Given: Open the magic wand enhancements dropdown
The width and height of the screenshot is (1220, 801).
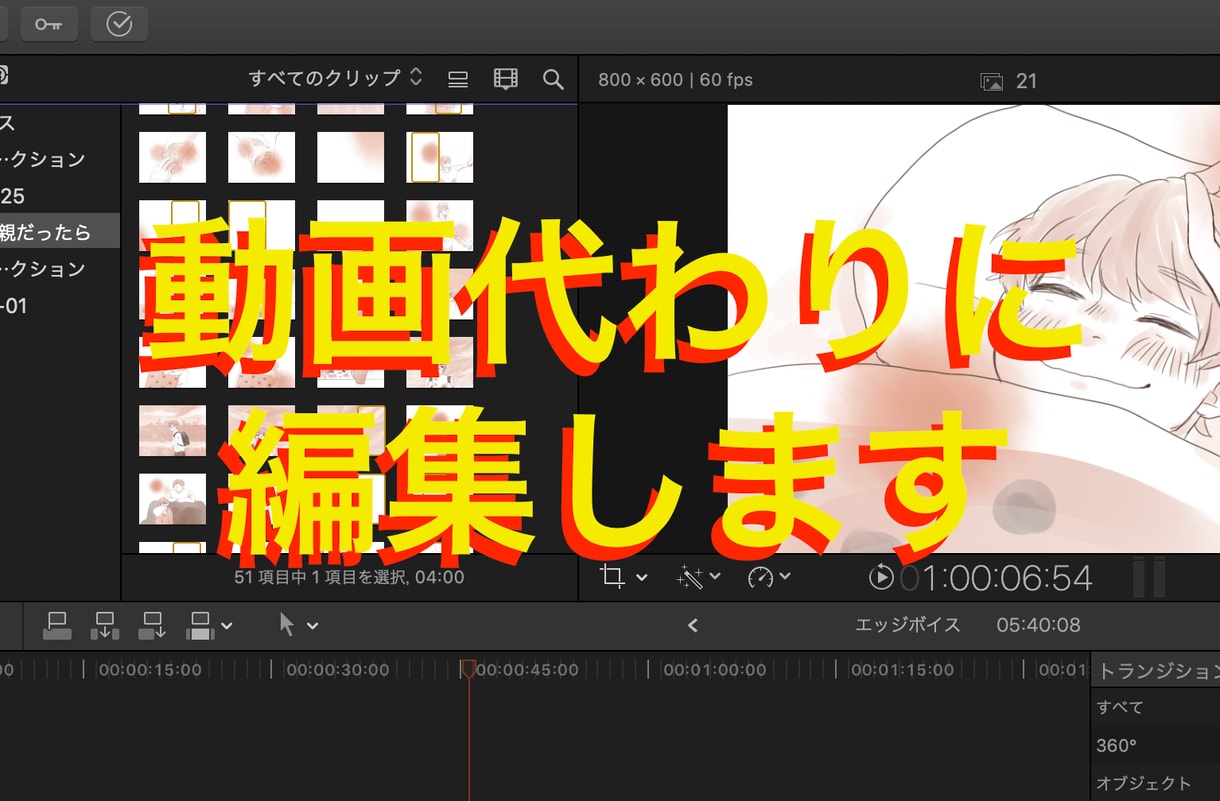Looking at the screenshot, I should coord(698,577).
